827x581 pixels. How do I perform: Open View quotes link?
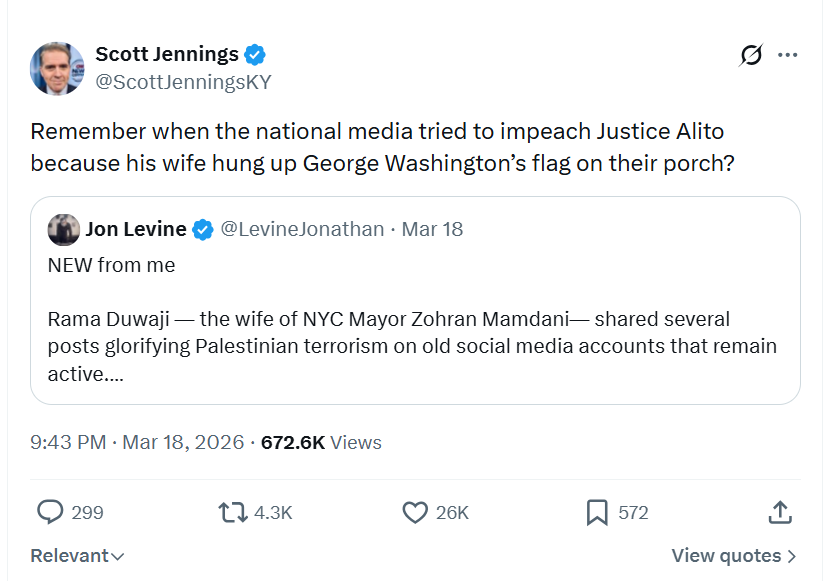[734, 556]
